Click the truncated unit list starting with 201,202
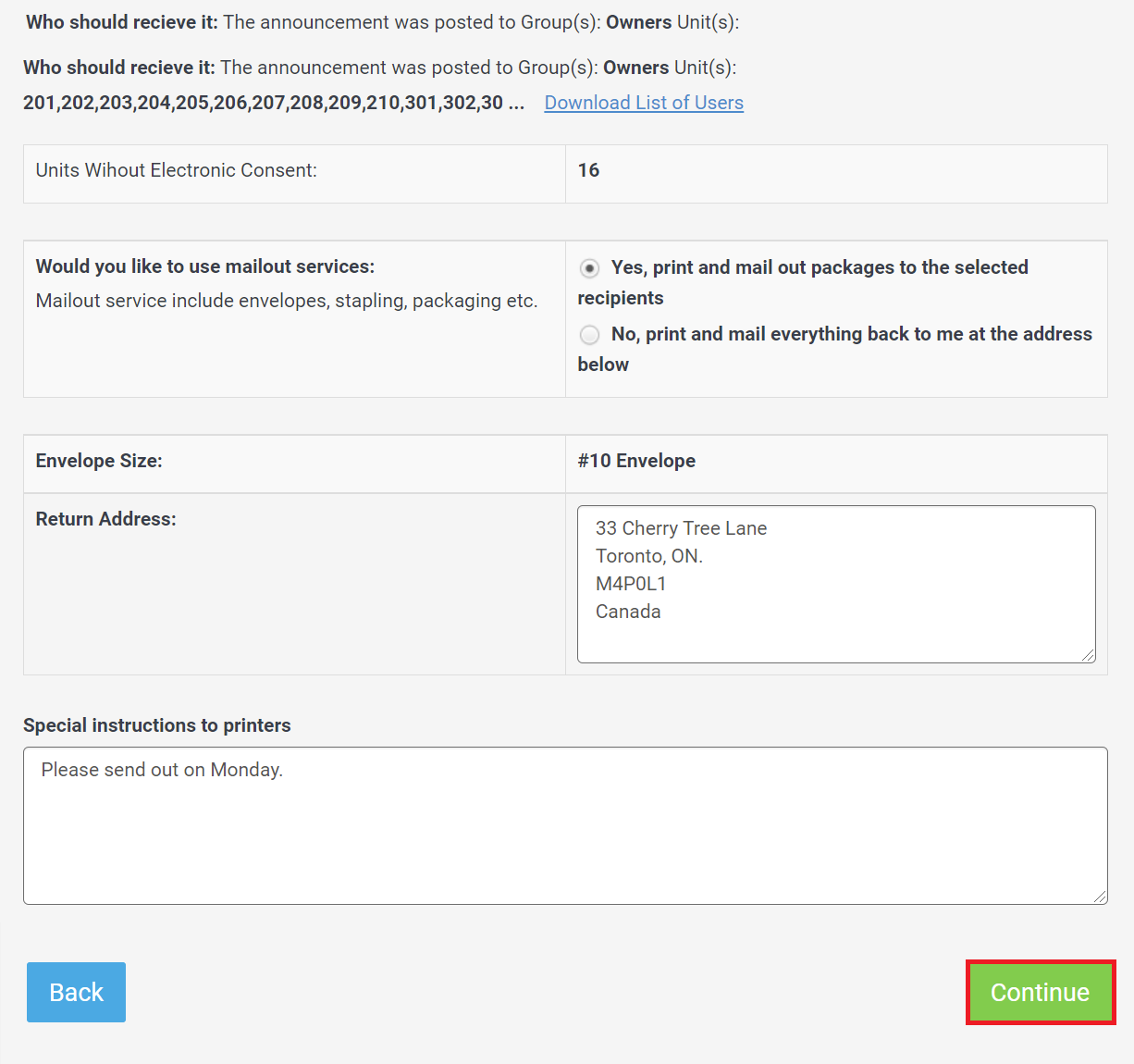 (x=274, y=103)
